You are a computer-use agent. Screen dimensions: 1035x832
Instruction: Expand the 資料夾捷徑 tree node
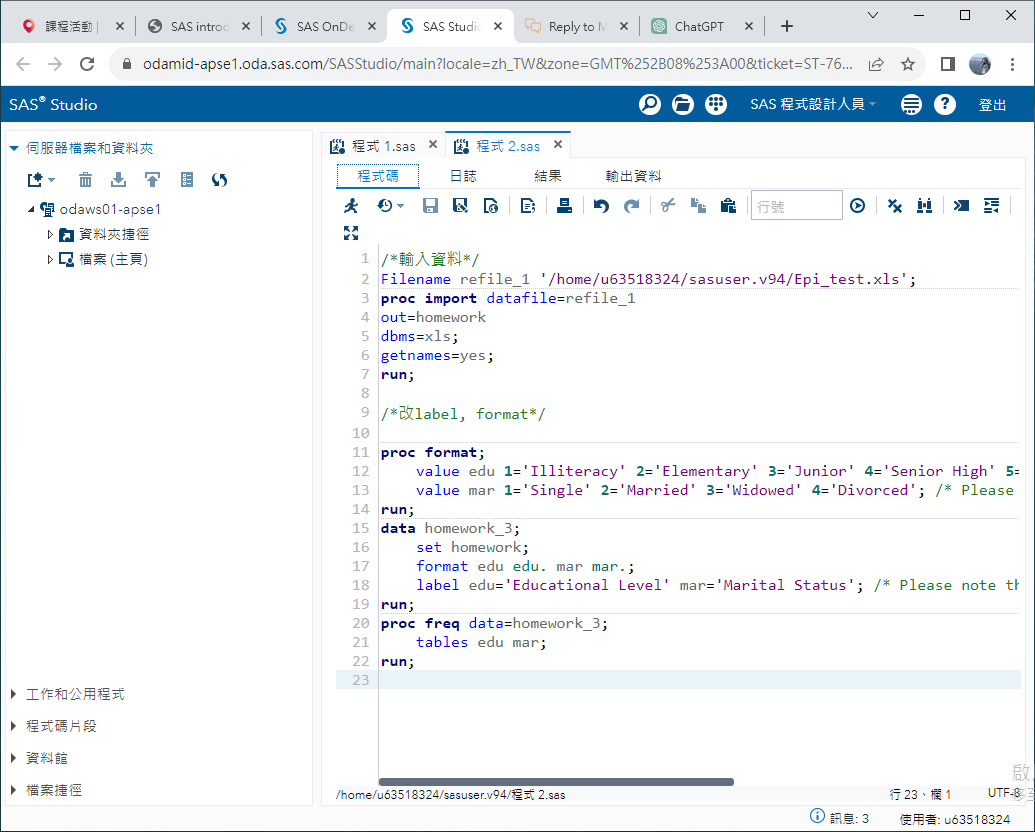pyautogui.click(x=50, y=235)
